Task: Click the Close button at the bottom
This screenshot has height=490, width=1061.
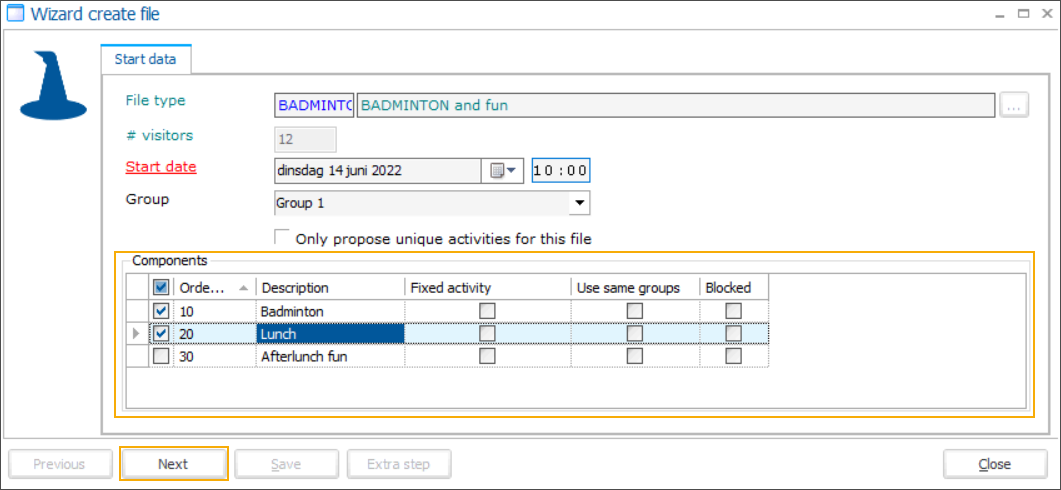Action: pyautogui.click(x=995, y=464)
